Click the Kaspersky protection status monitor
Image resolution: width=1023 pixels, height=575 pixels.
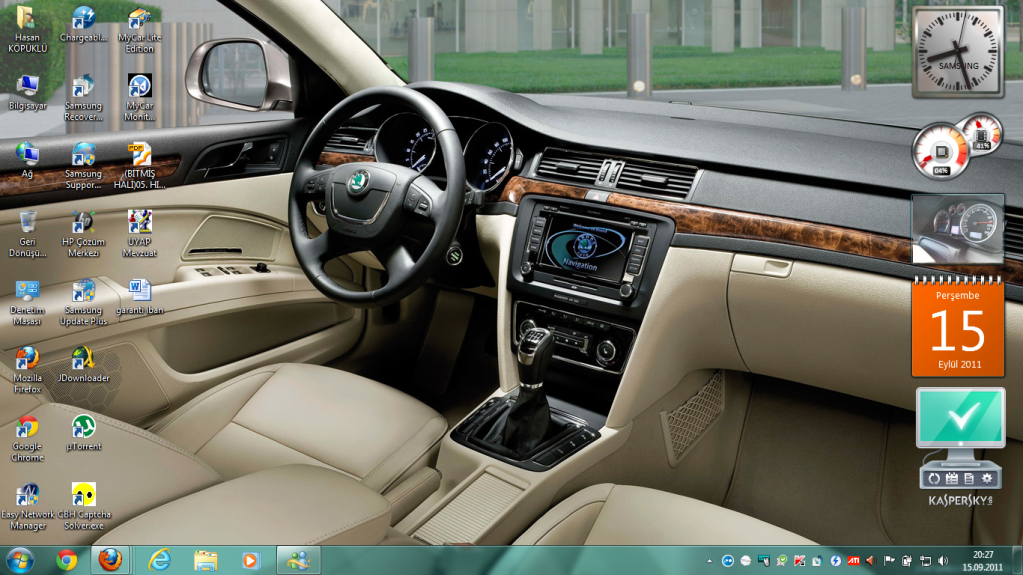click(x=960, y=419)
